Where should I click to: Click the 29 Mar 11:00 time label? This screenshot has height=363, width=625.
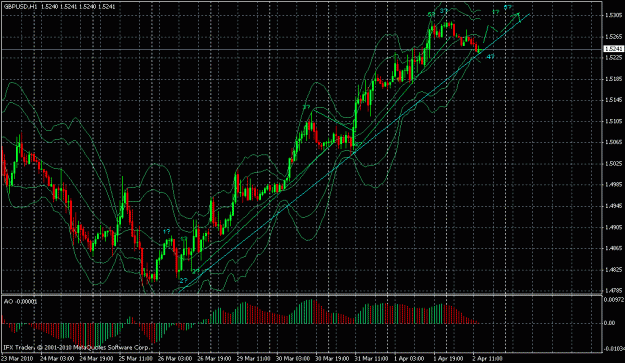click(x=254, y=358)
